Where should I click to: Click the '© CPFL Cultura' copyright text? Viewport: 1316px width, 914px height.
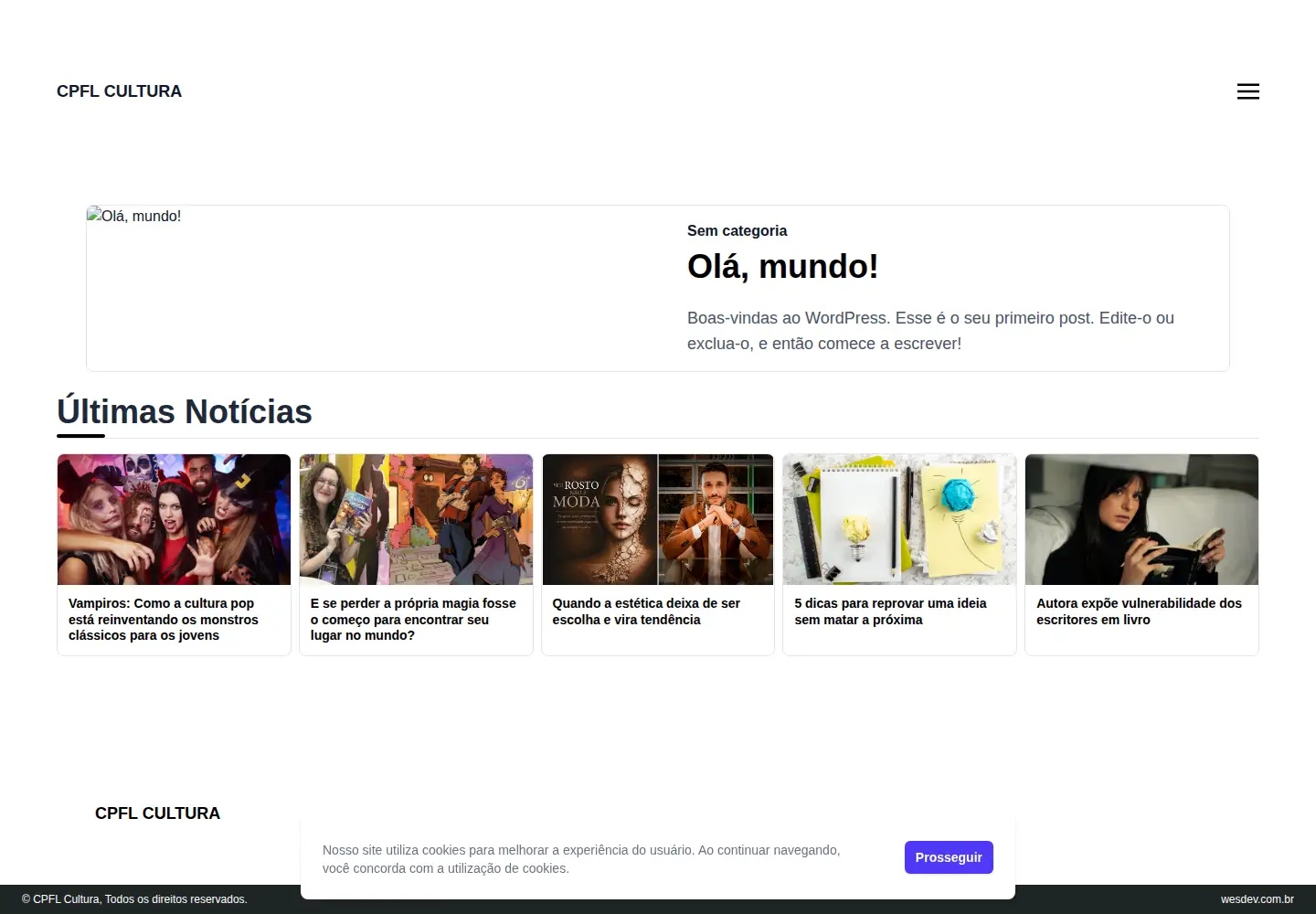[134, 899]
